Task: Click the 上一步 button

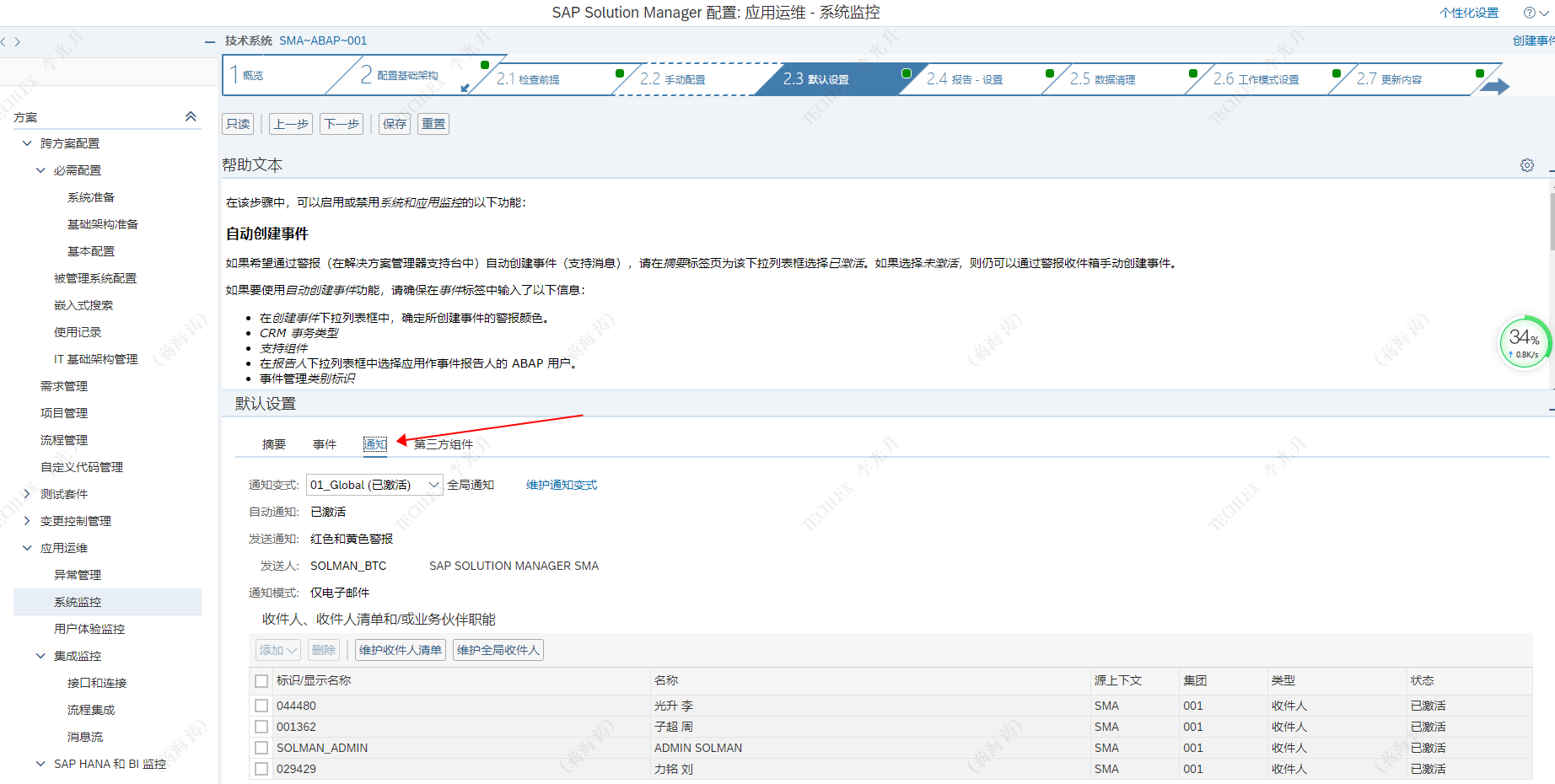Action: (291, 124)
